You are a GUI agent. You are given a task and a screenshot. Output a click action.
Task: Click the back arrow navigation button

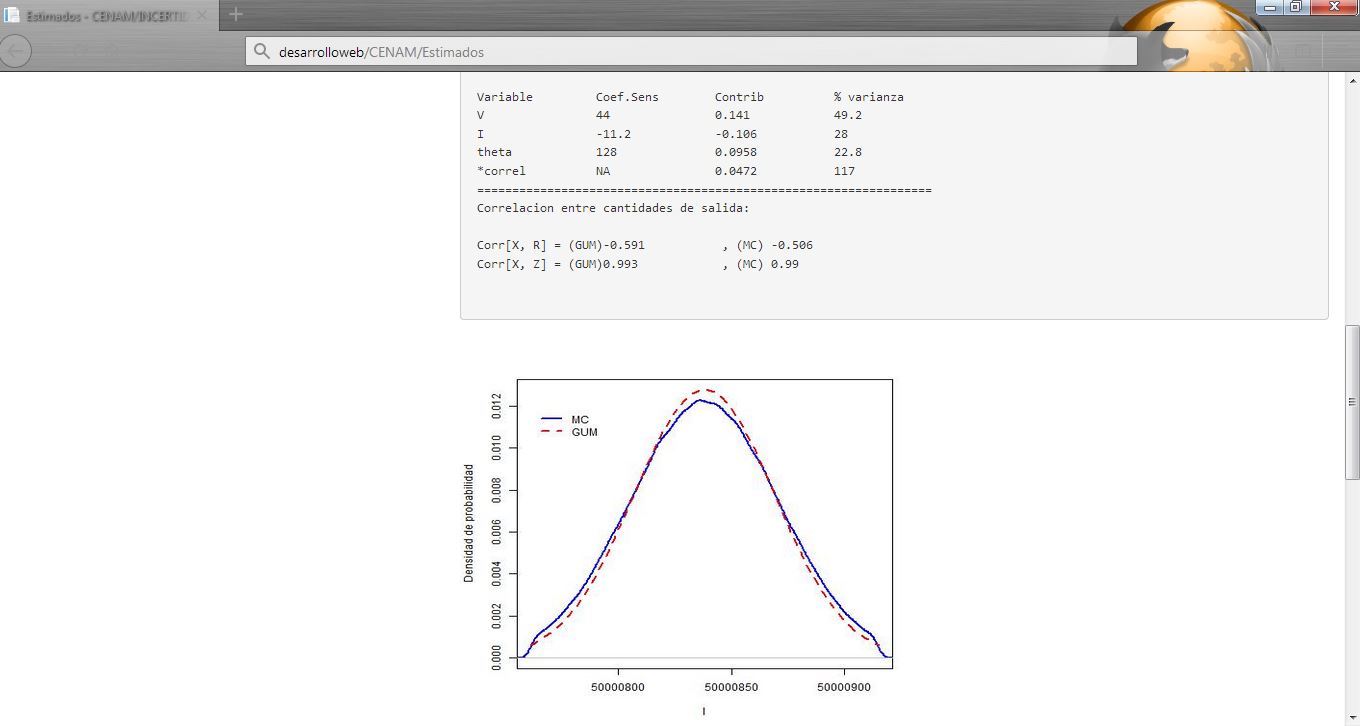[x=16, y=51]
